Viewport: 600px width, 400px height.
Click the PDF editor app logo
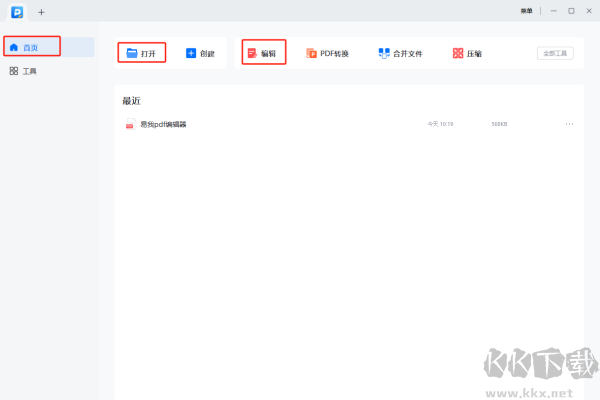17,12
